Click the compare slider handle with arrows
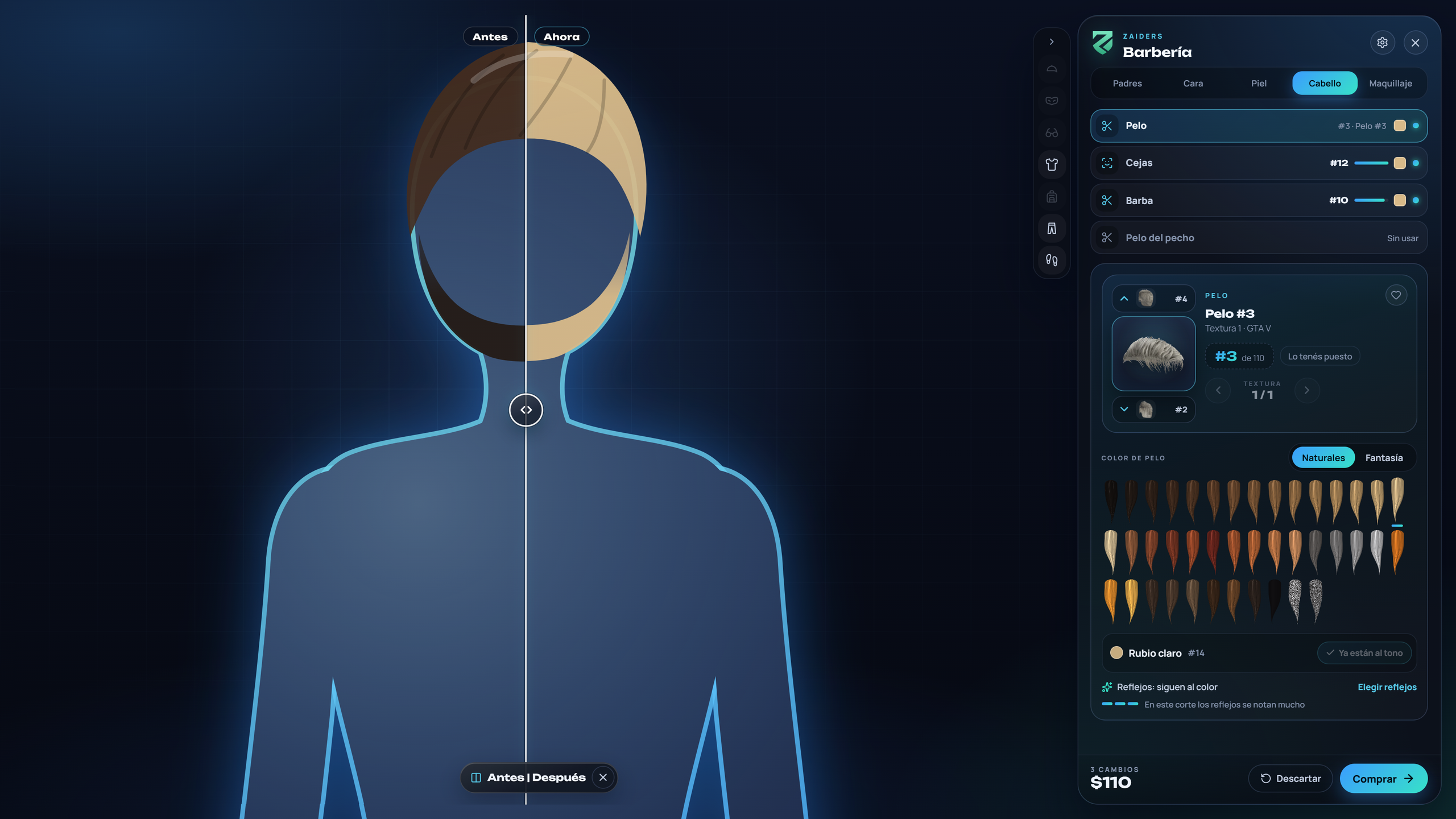The height and width of the screenshot is (819, 1456). (526, 409)
